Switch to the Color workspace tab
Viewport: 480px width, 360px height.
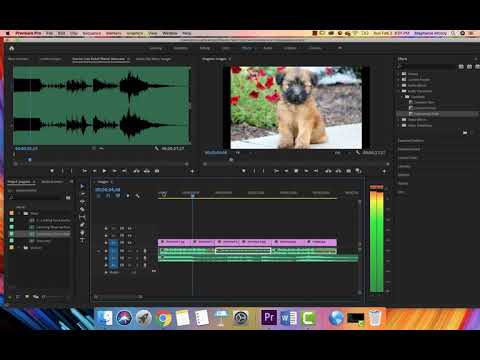[226, 48]
